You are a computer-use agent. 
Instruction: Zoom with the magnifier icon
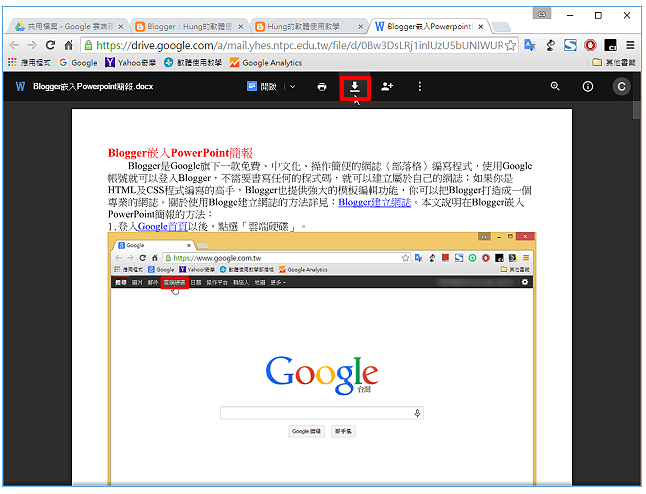[x=555, y=86]
